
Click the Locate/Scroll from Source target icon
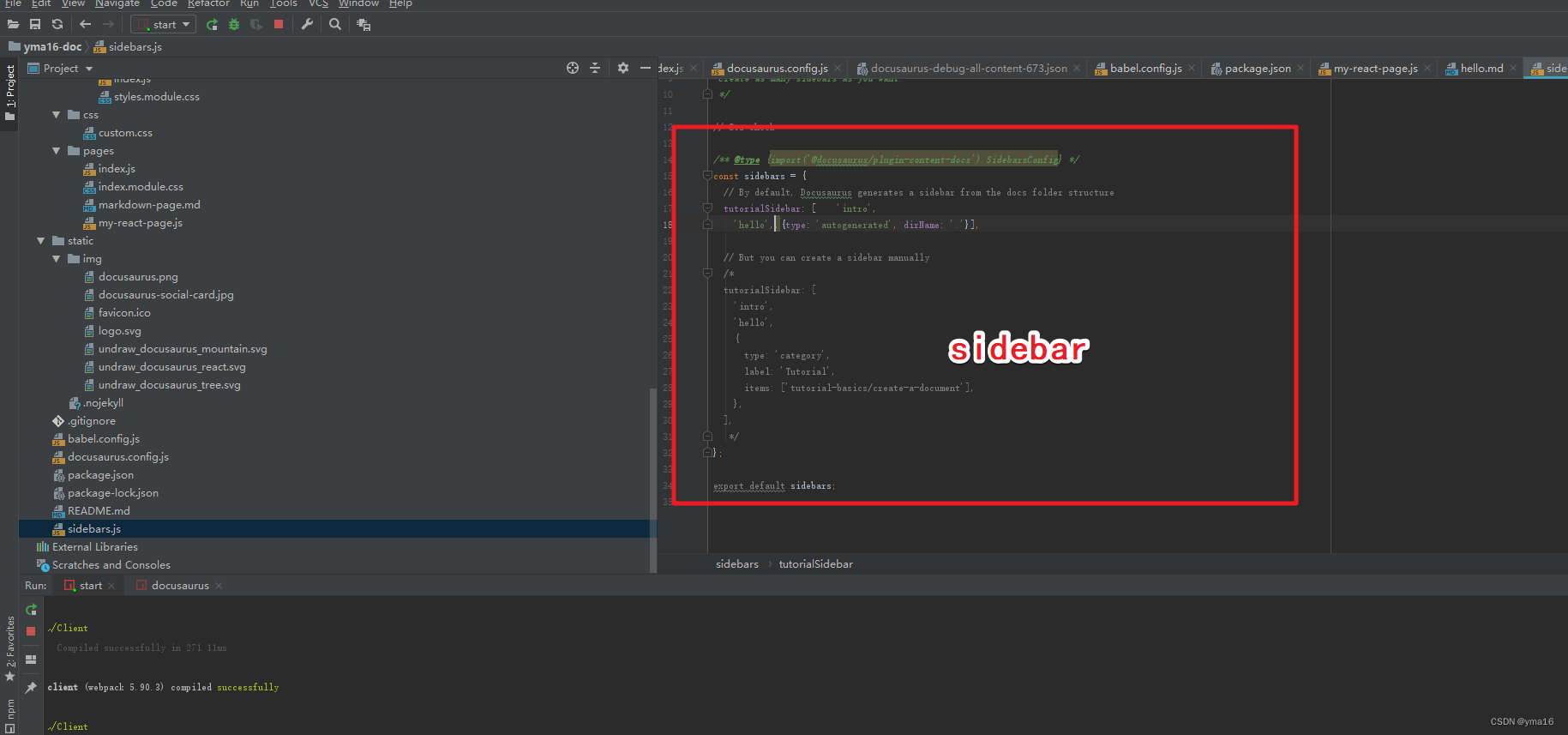point(573,68)
